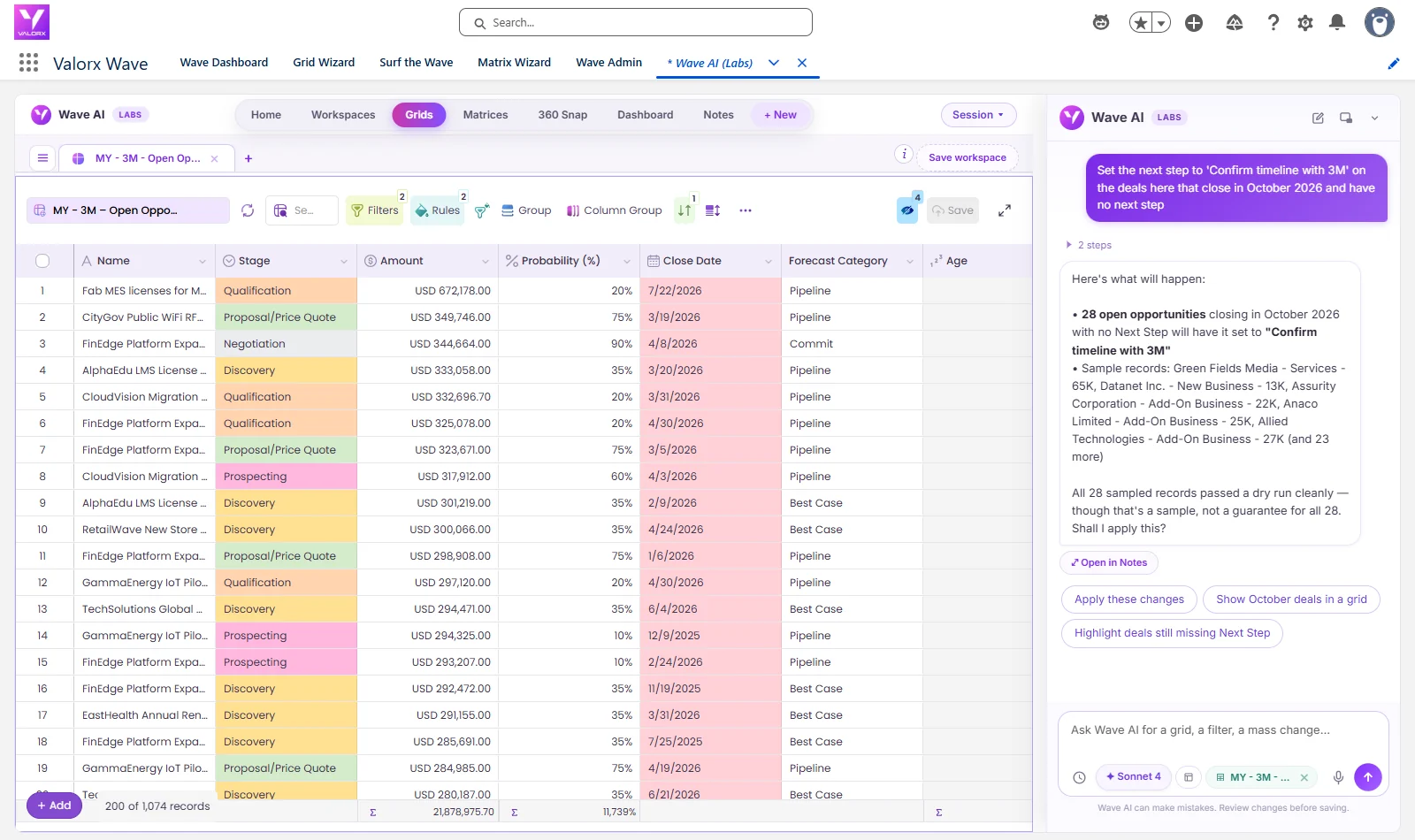Open the workspace info icon
The width and height of the screenshot is (1415, 840).
point(904,154)
